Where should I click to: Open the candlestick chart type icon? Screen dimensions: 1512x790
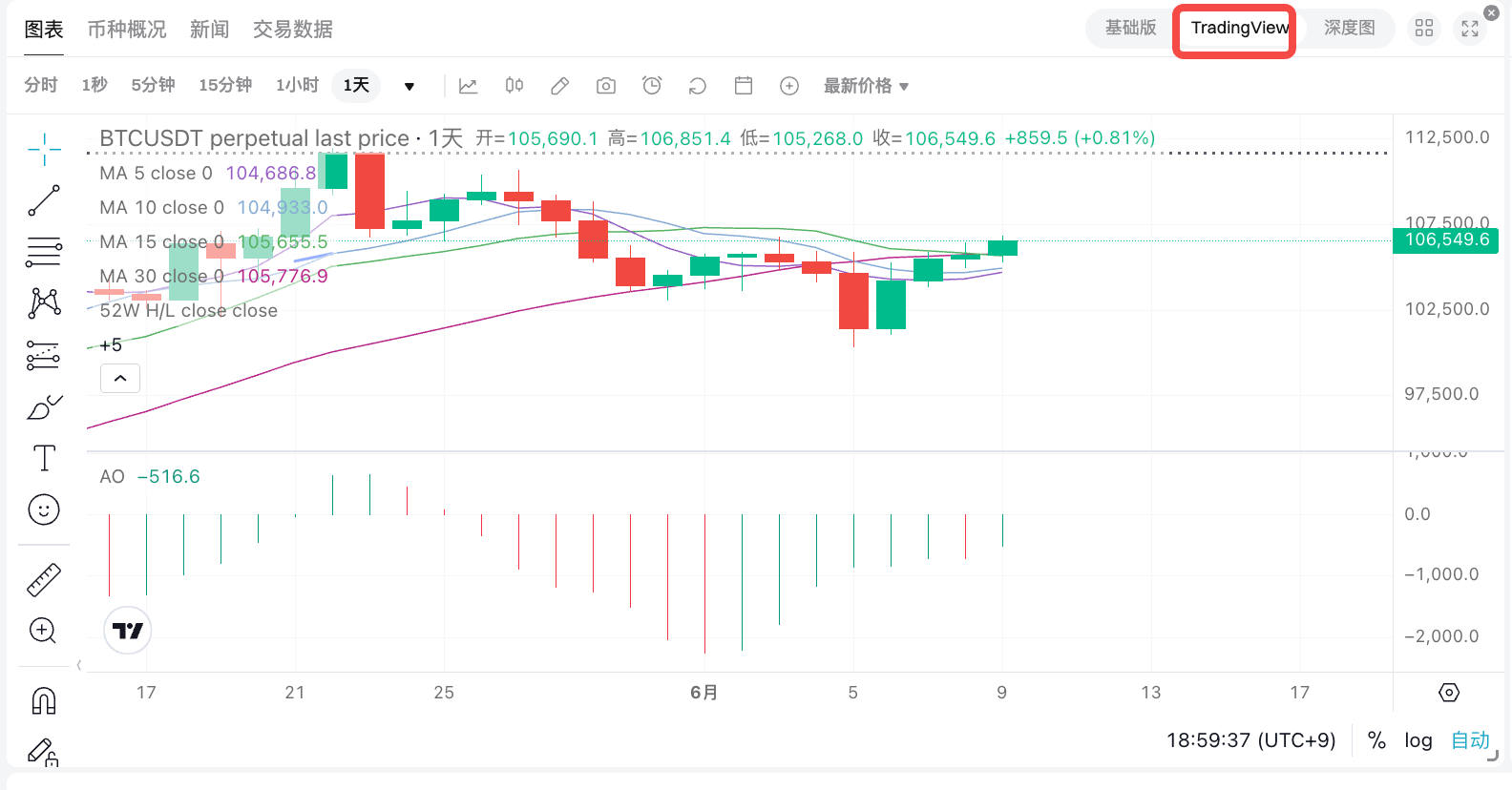click(514, 86)
